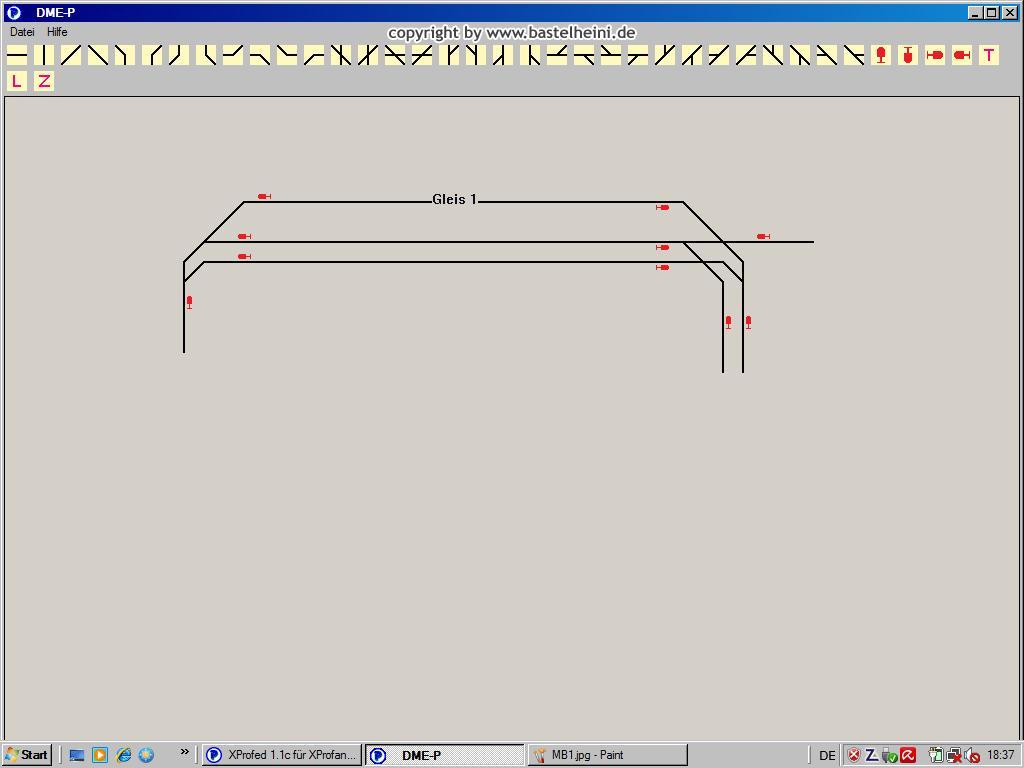
Task: Choose red signal with post on left
Action: tap(935, 55)
